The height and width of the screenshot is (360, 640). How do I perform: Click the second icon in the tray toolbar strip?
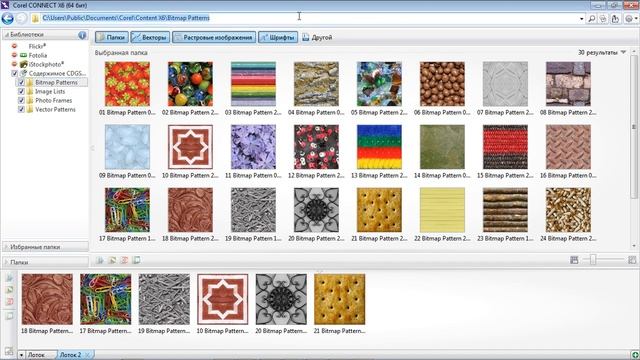click(112, 260)
